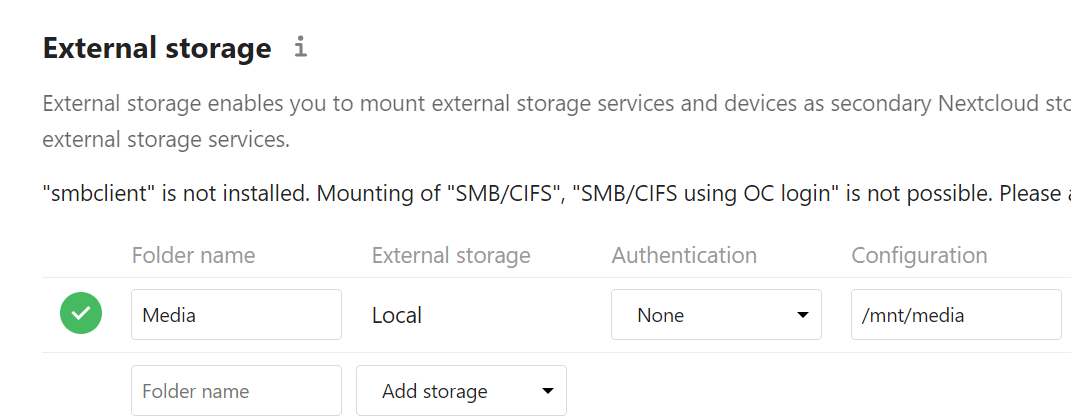The image size is (1071, 420).
Task: Click the Local storage type label
Action: point(397,316)
